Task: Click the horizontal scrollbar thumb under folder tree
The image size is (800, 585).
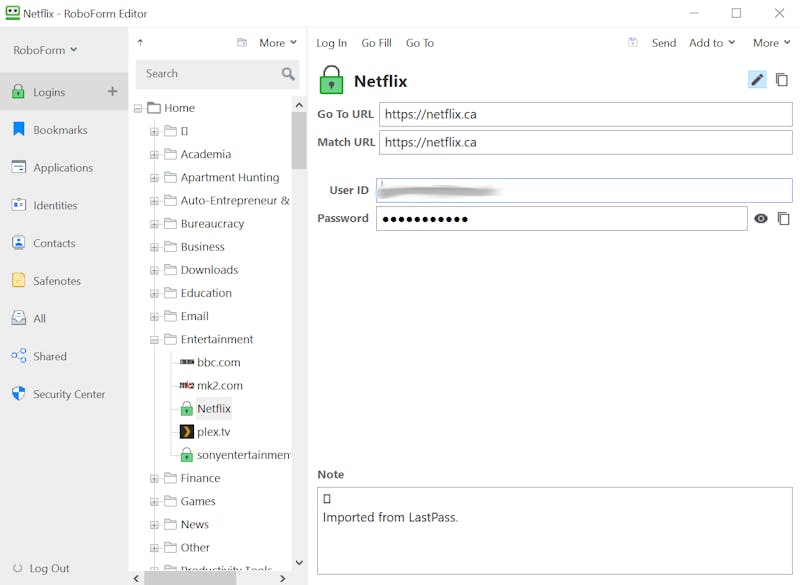Action: pos(190,578)
